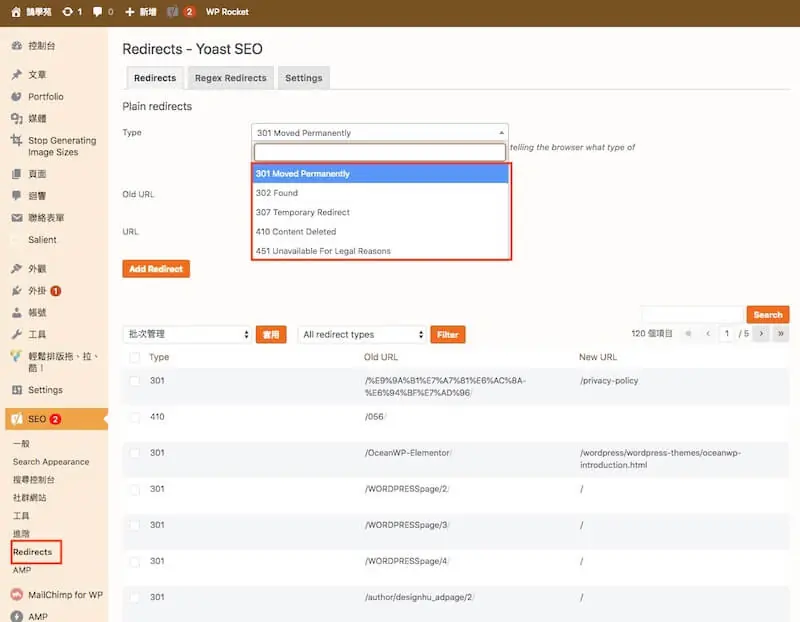Open Appearance 外觀 brush icon
The width and height of the screenshot is (800, 622).
coord(17,268)
